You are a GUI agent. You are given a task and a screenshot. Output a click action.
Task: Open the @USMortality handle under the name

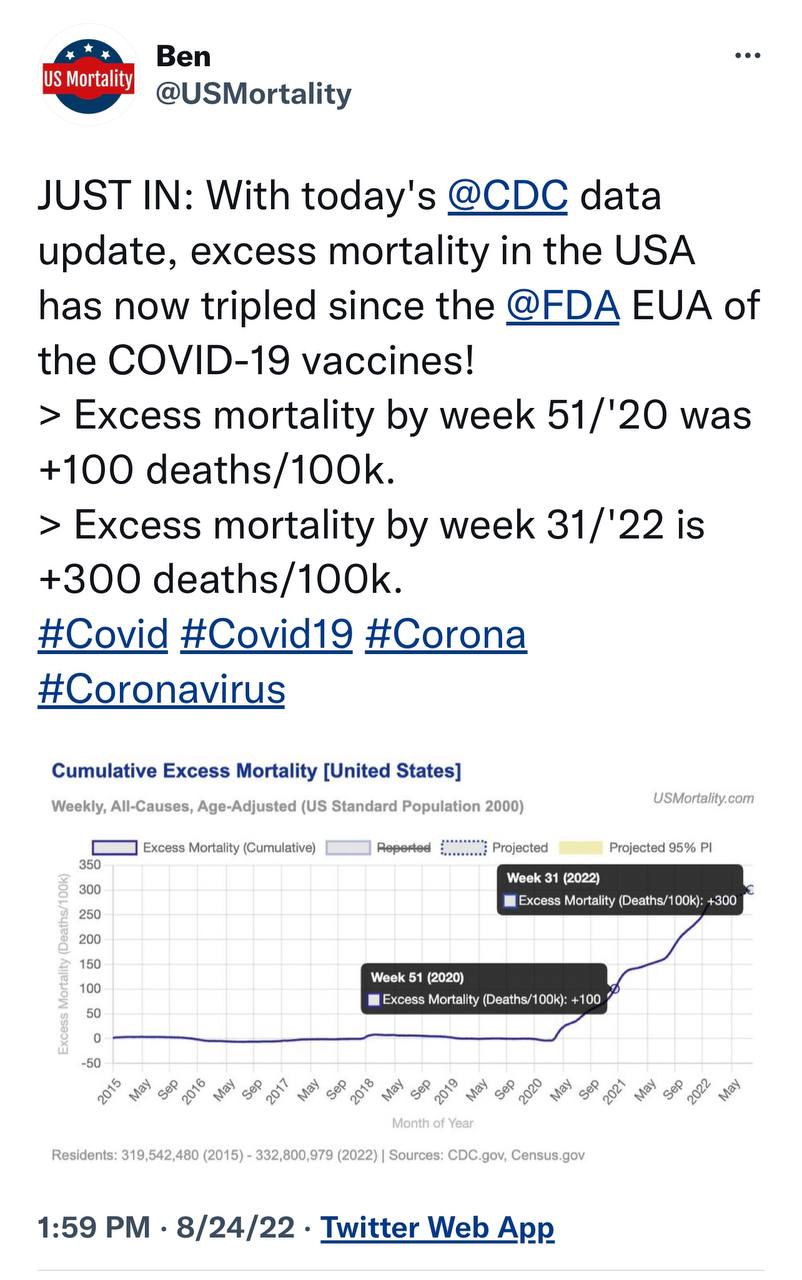[x=253, y=94]
